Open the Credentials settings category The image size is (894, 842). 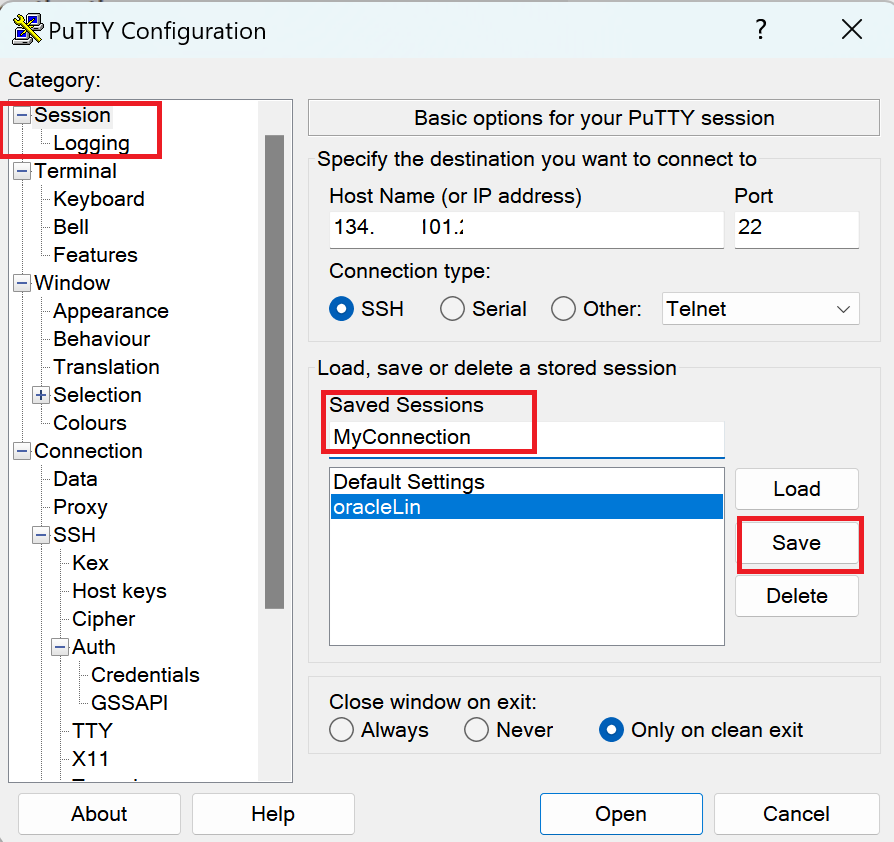(x=145, y=675)
